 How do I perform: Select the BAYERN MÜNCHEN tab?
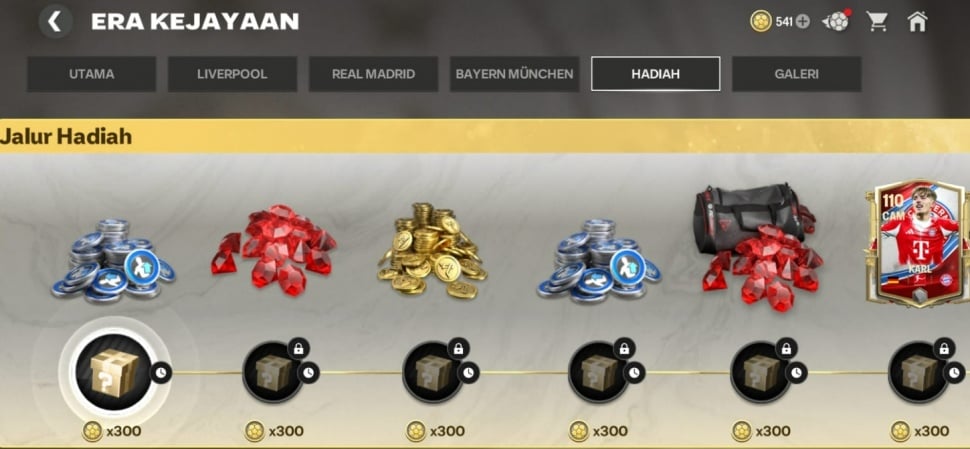tap(515, 74)
